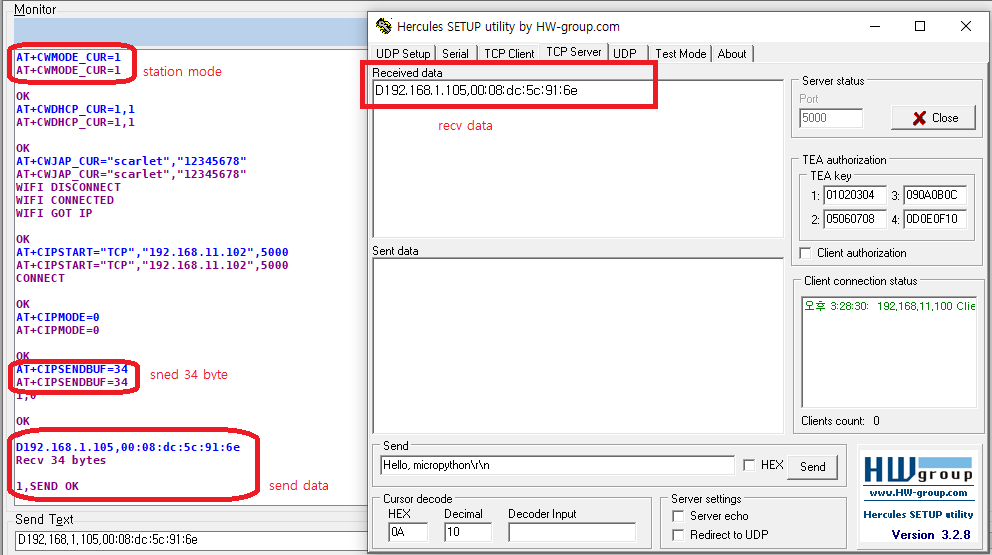This screenshot has width=992, height=555.
Task: Toggle the Server echo checkbox
Action: click(x=678, y=516)
